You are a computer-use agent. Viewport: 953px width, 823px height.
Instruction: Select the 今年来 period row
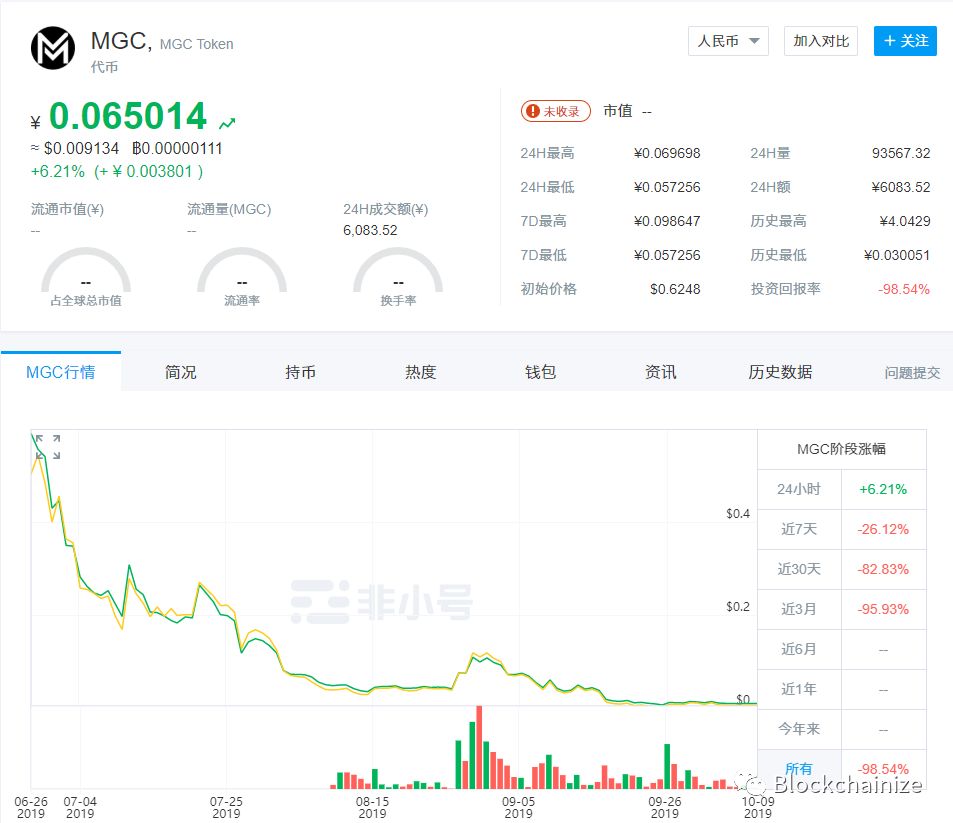coord(842,729)
